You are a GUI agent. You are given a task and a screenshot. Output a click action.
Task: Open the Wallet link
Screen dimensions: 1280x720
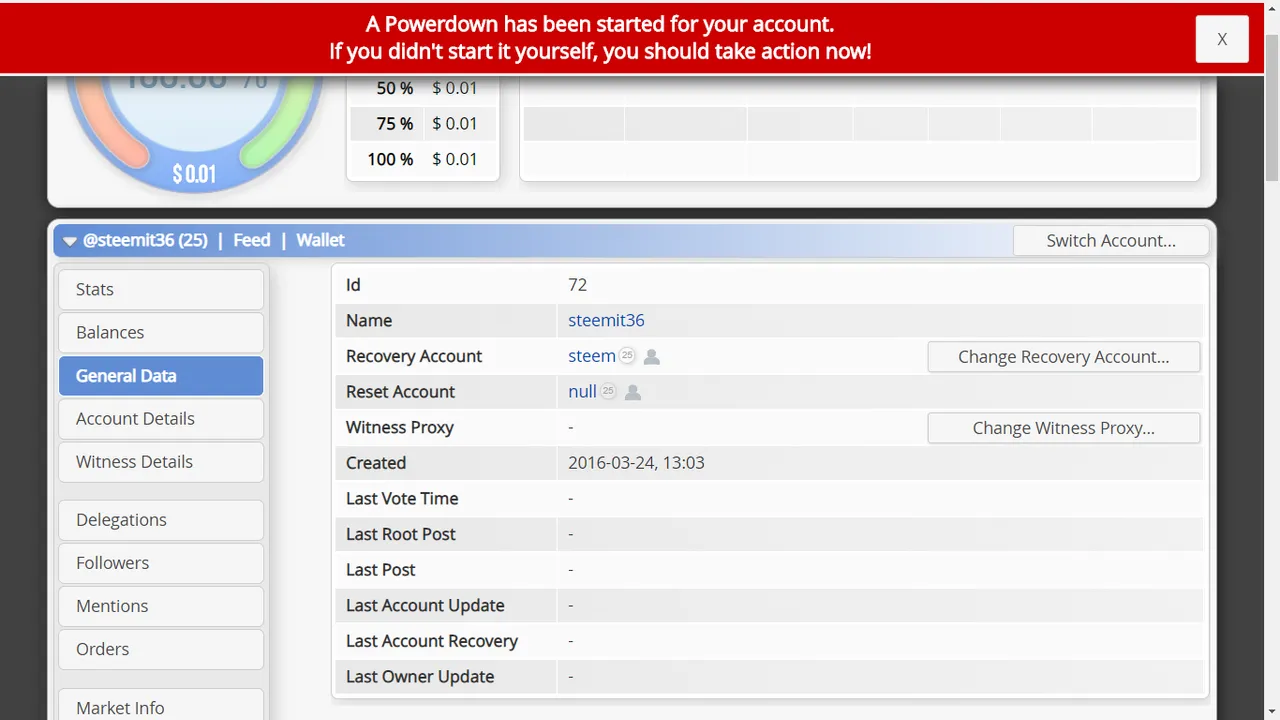tap(320, 240)
